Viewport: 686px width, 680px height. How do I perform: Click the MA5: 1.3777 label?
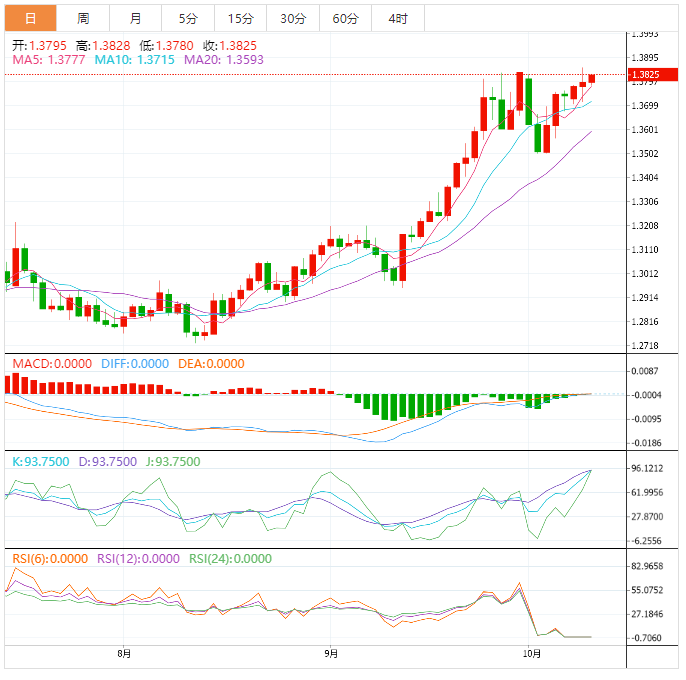pyautogui.click(x=49, y=60)
